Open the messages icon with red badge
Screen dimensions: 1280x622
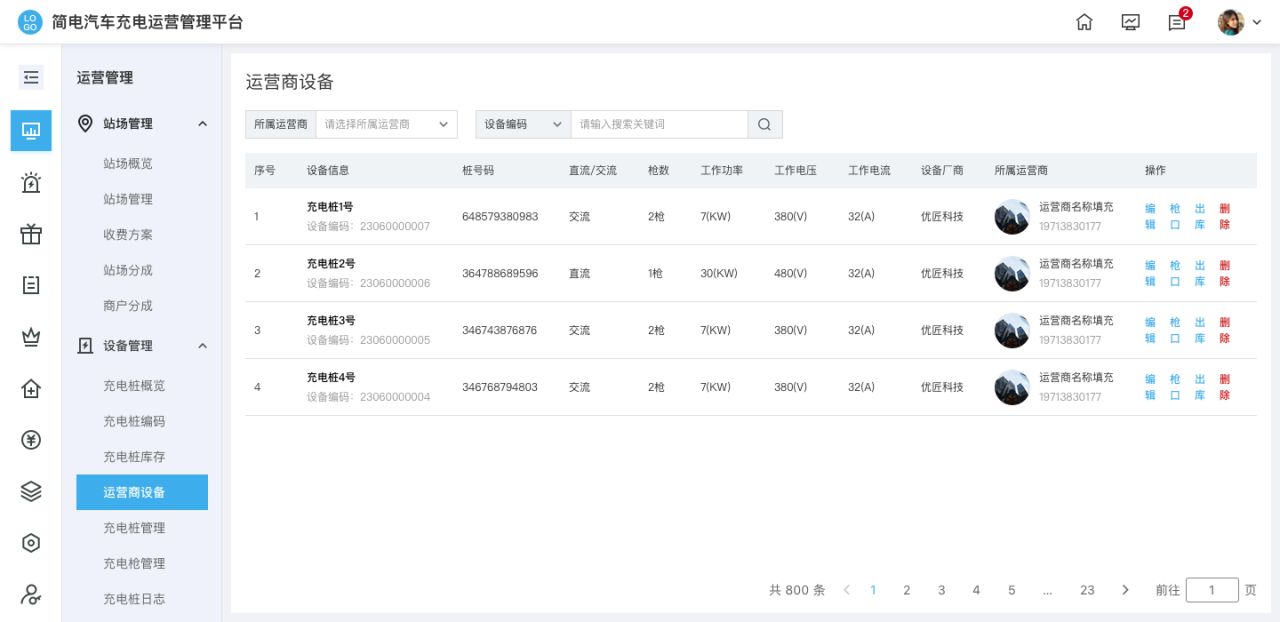pos(1177,22)
